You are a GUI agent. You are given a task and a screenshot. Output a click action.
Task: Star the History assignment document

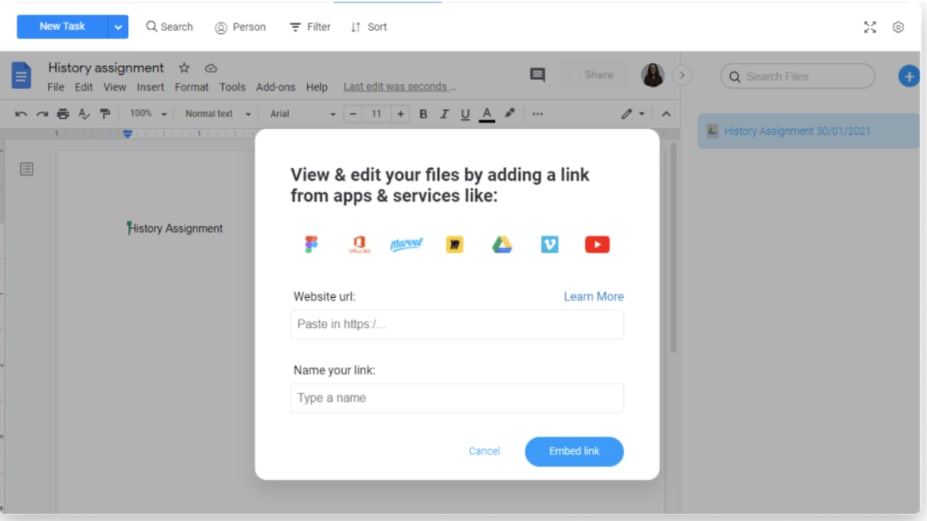tap(184, 68)
